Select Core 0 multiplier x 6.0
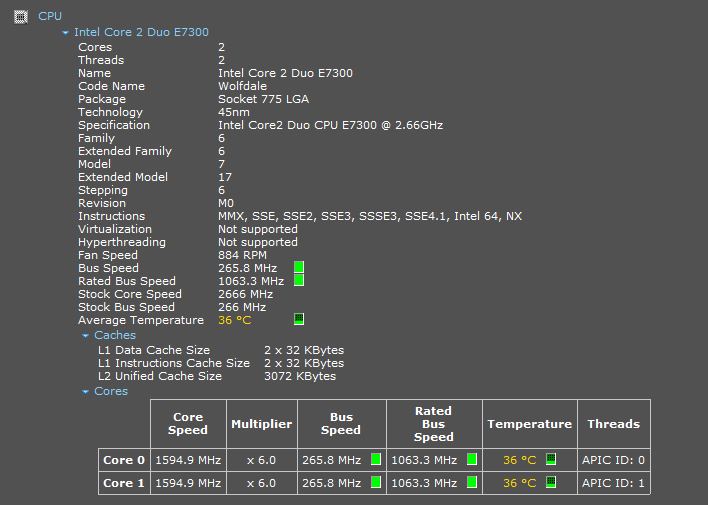The height and width of the screenshot is (505, 708). tap(262, 460)
